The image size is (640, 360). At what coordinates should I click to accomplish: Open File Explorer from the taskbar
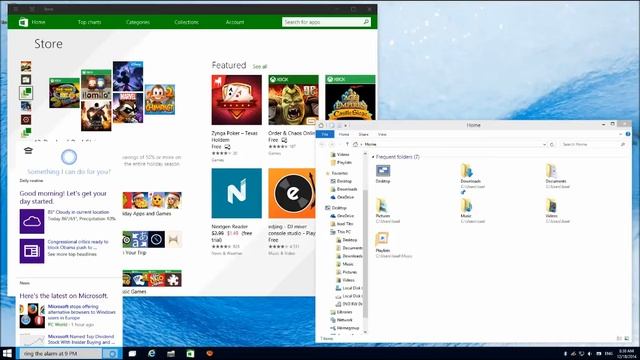171,353
